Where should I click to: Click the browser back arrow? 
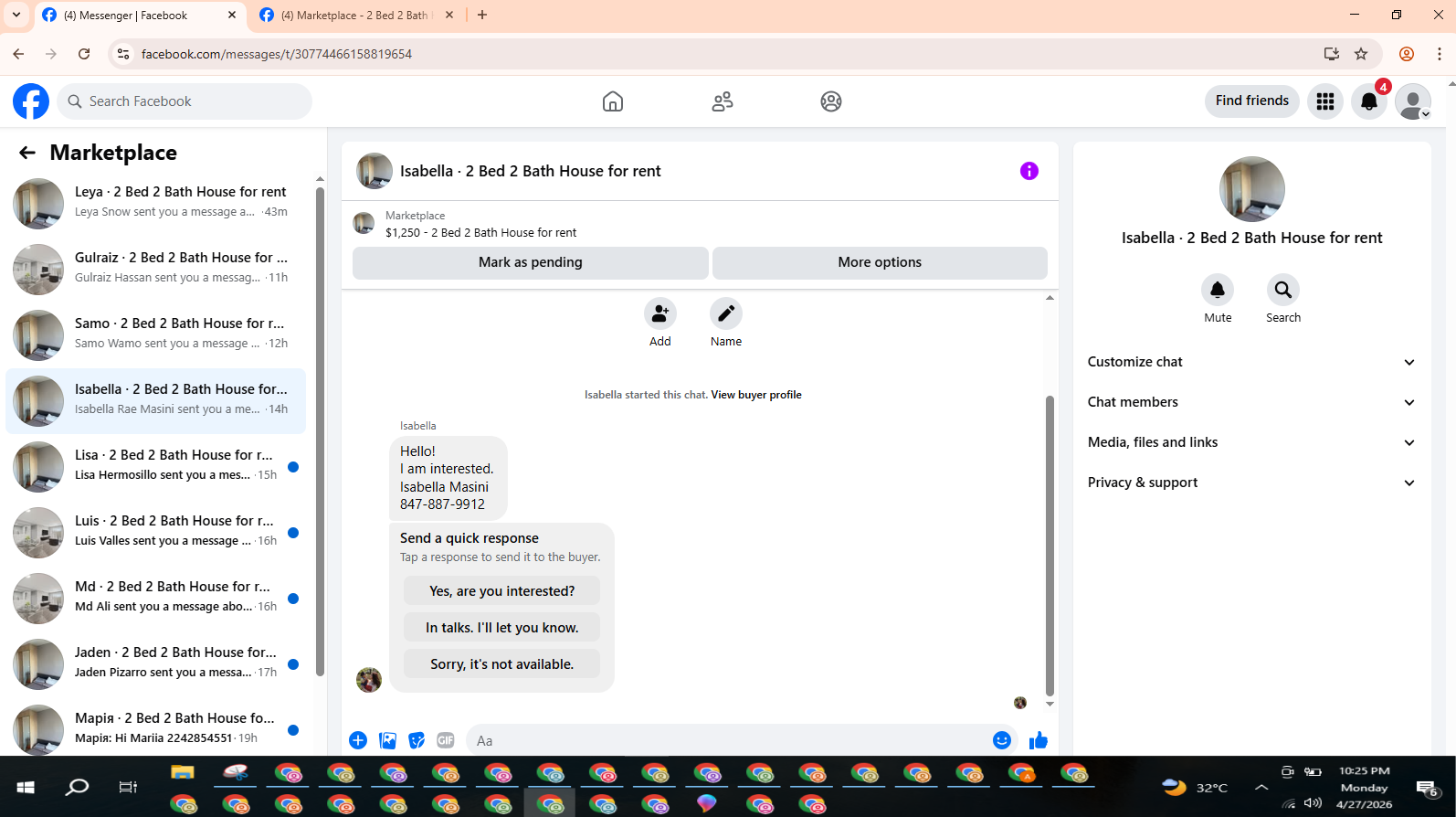point(18,54)
